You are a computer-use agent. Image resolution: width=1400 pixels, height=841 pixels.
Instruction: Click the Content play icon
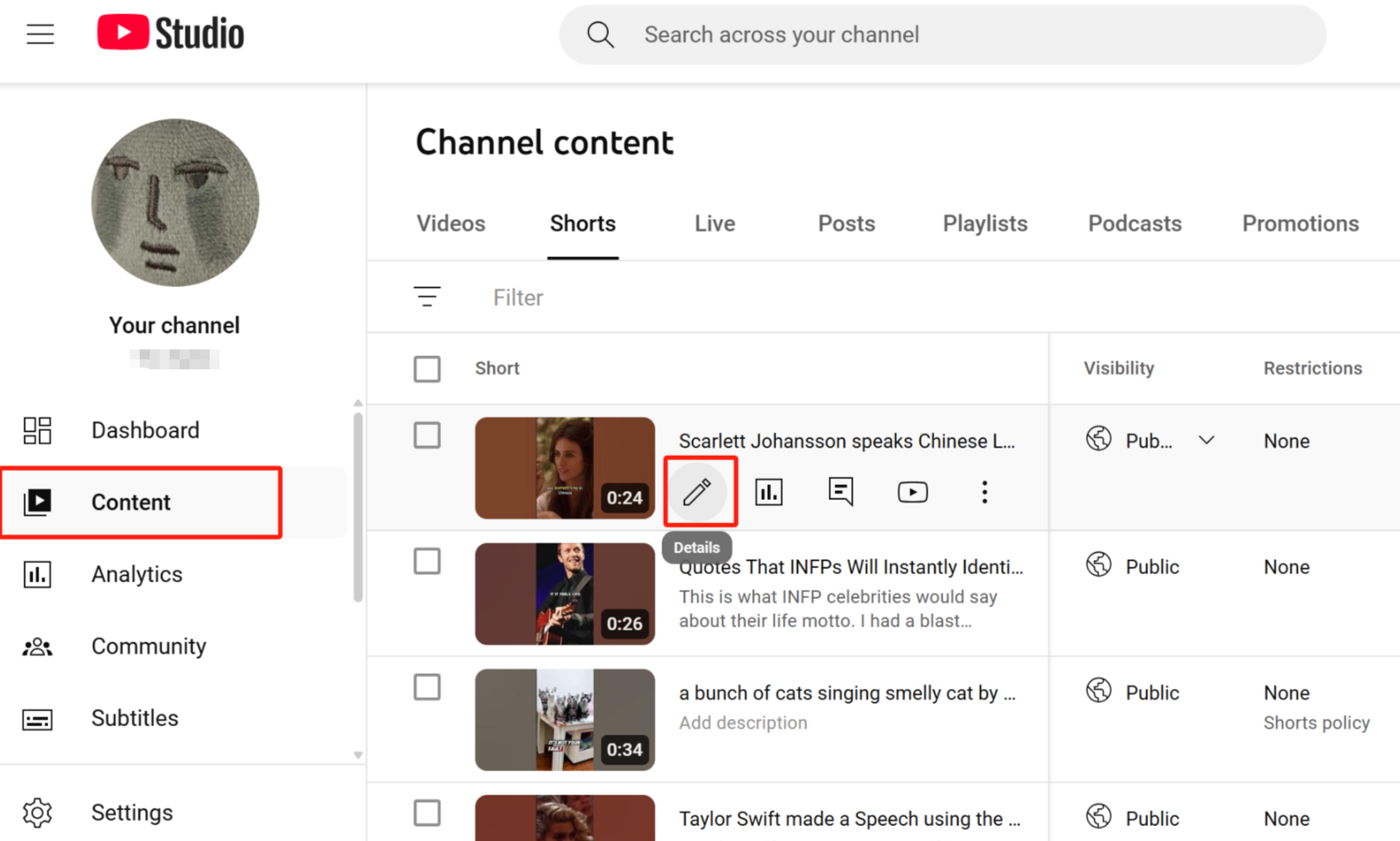click(37, 502)
